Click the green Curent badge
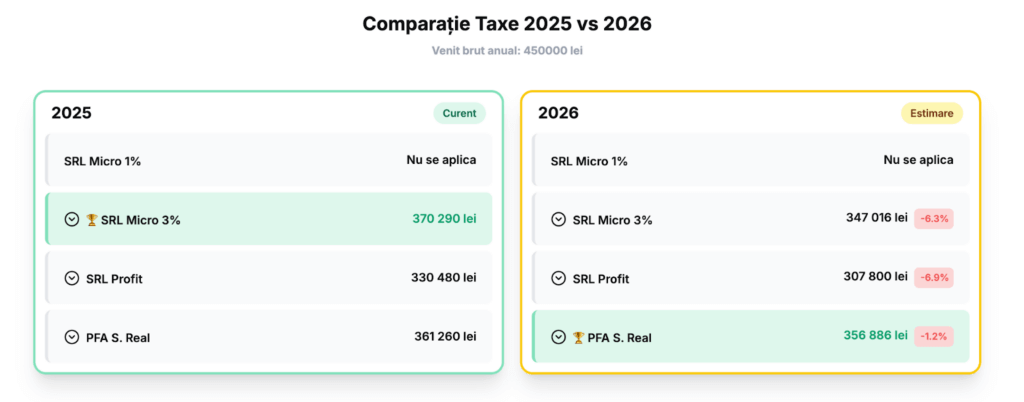 [x=459, y=113]
